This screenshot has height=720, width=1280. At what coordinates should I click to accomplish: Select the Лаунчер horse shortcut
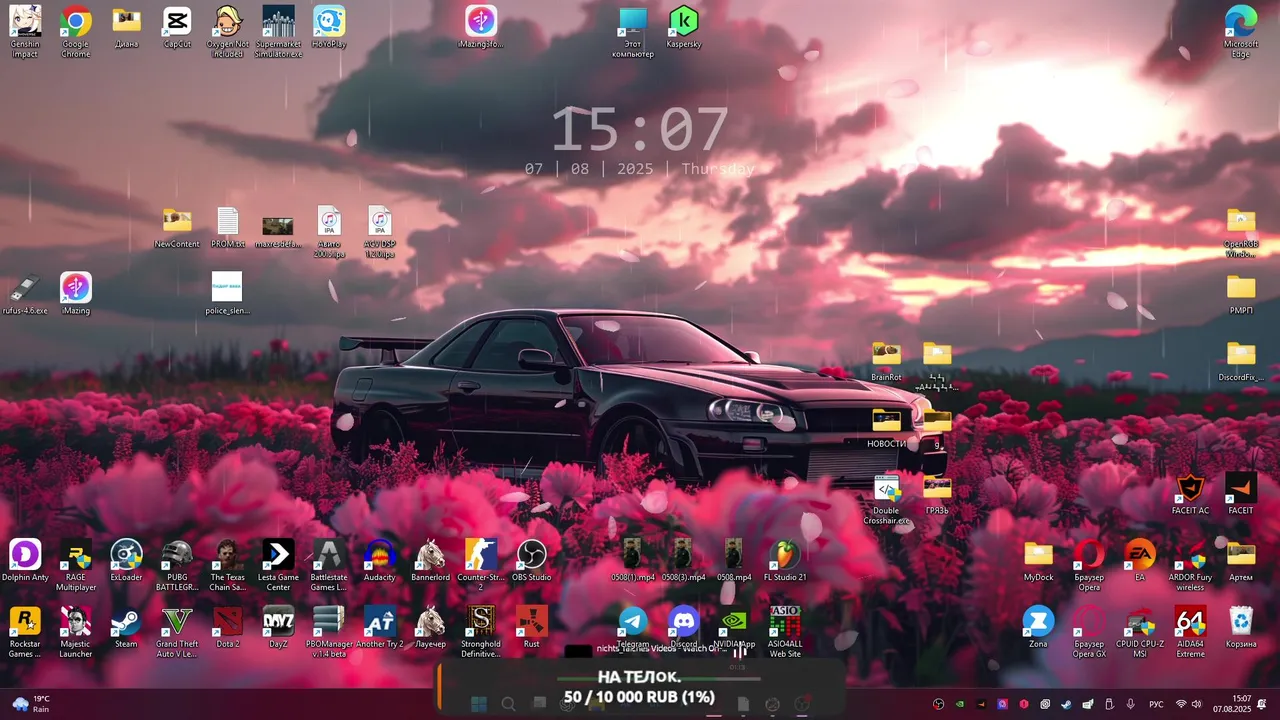point(431,621)
